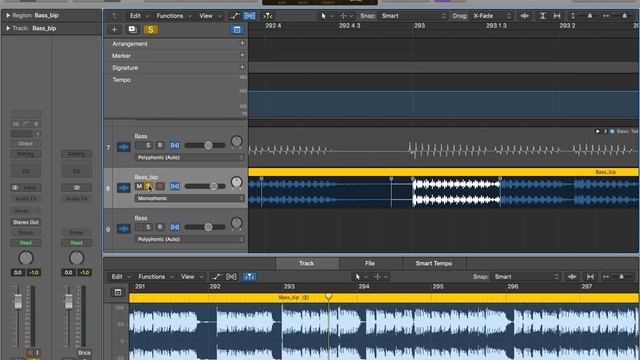This screenshot has width=640, height=360.
Task: Mute the Bass_bip track
Action: point(139,186)
